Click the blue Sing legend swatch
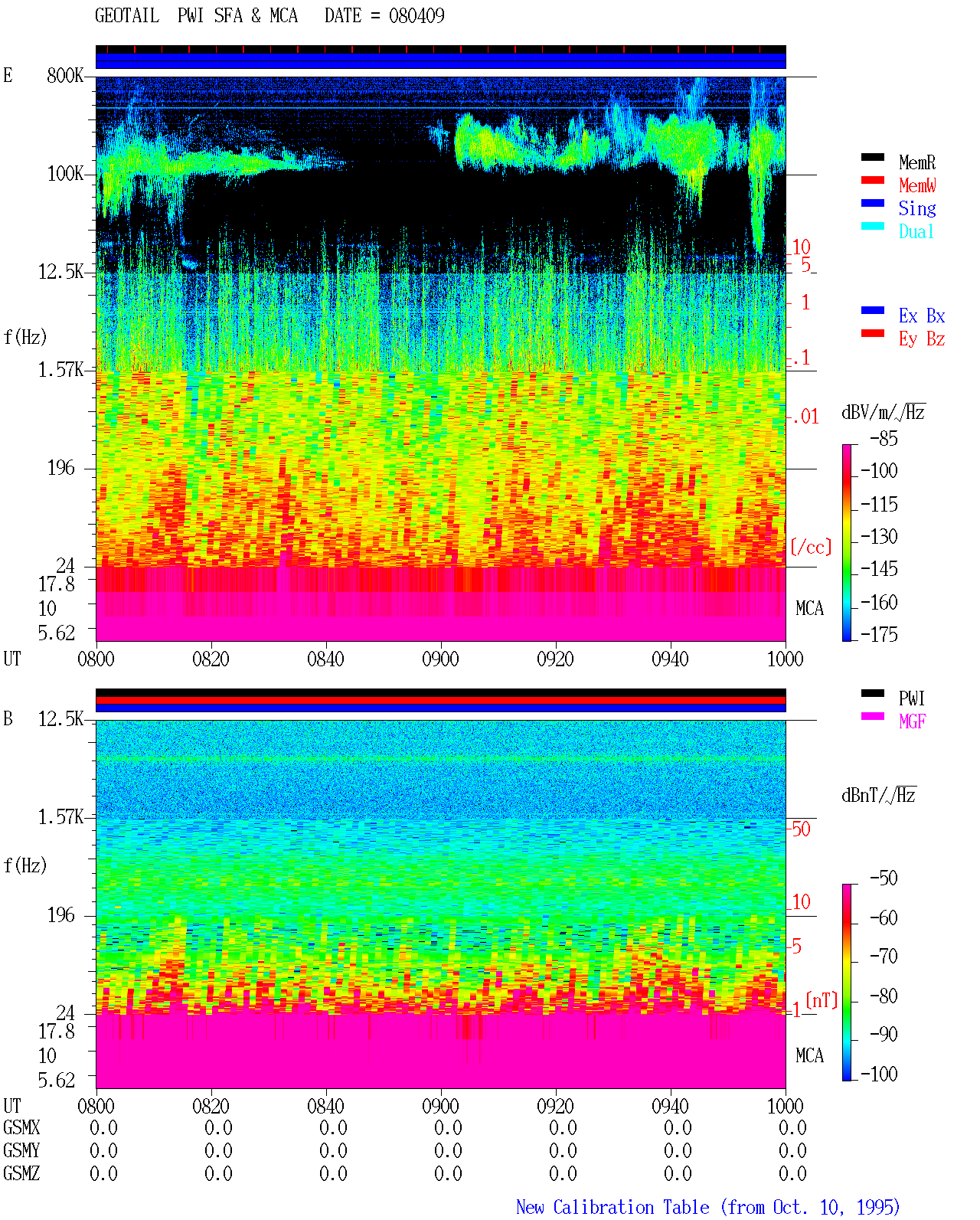This screenshot has width=980, height=1220. pos(872,203)
